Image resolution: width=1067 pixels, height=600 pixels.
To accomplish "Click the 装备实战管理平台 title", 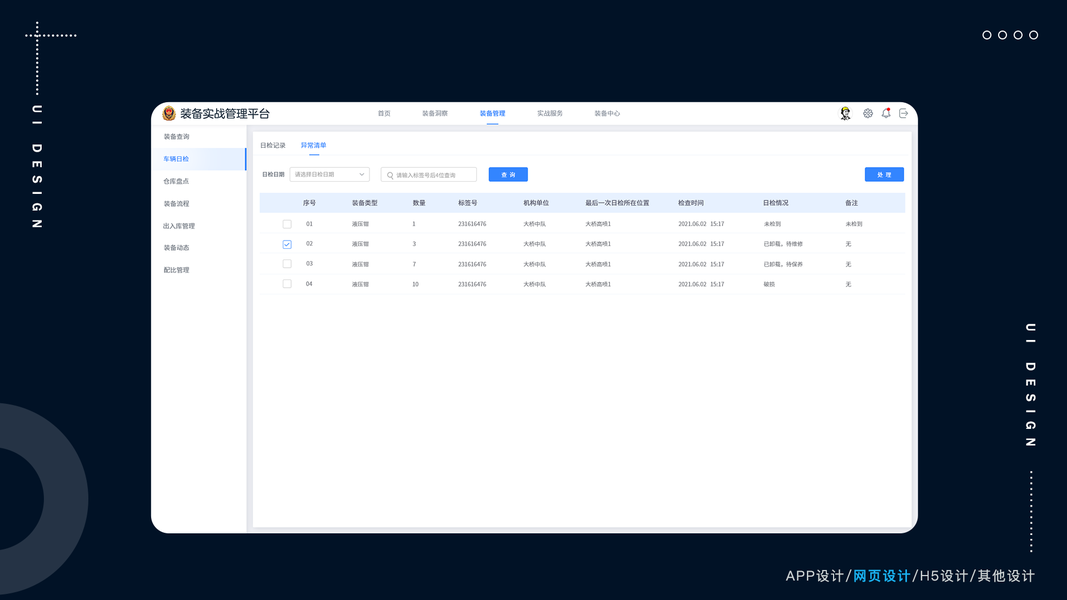I will point(225,114).
